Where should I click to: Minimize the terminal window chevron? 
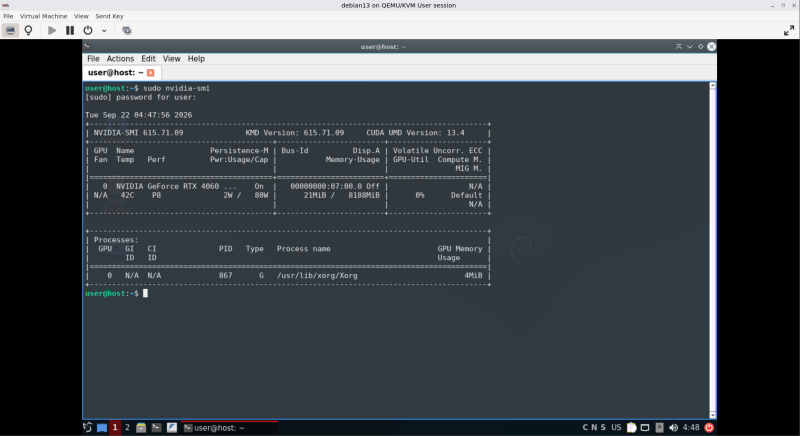(690, 46)
